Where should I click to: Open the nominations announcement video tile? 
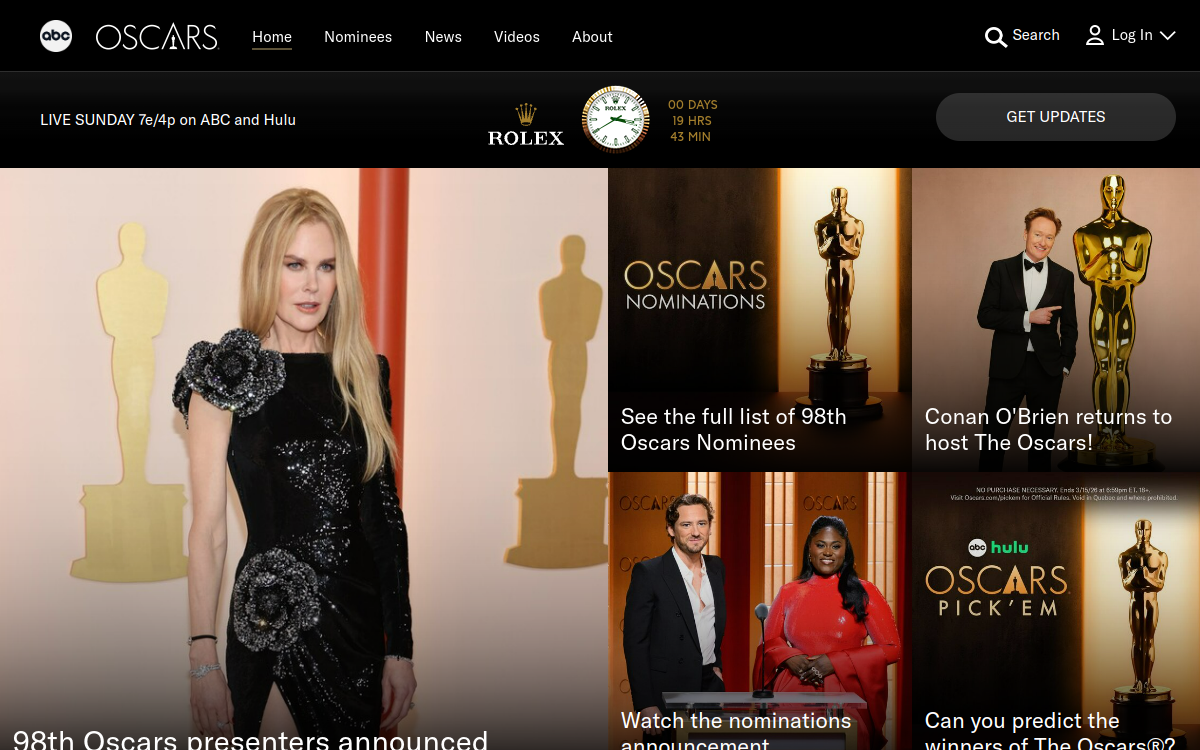pyautogui.click(x=758, y=610)
